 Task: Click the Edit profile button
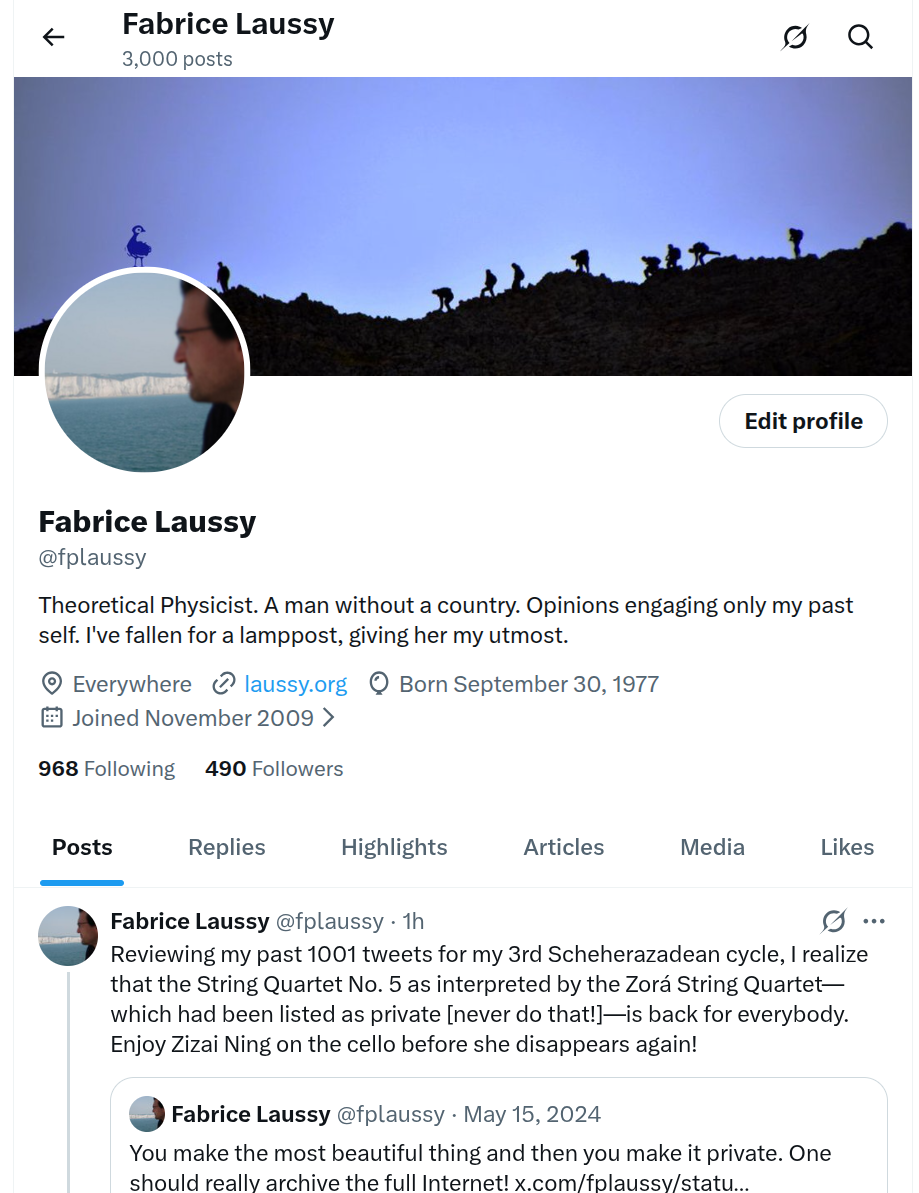point(803,421)
